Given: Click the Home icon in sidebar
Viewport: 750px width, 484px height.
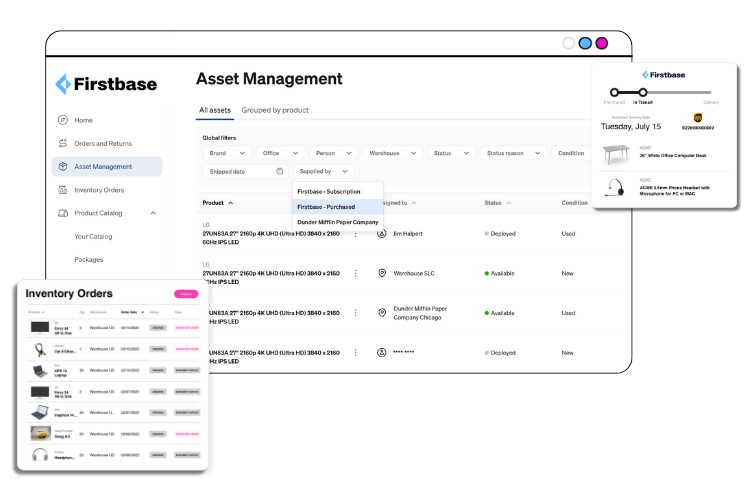Looking at the screenshot, I should coord(63,120).
